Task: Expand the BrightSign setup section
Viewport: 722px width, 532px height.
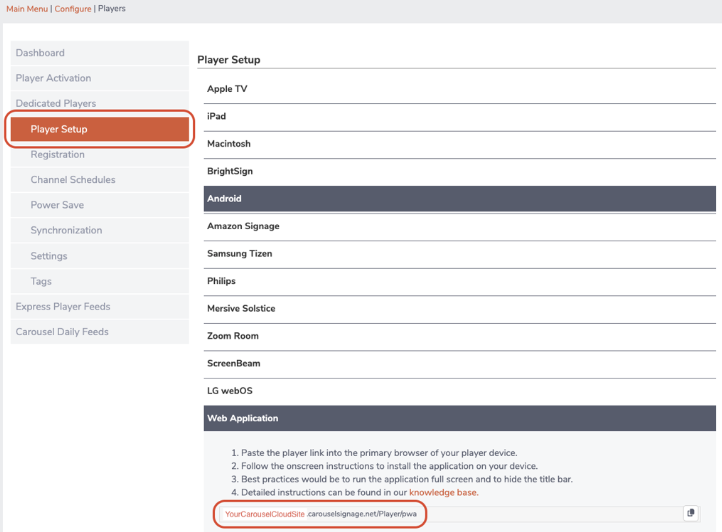Action: point(460,171)
